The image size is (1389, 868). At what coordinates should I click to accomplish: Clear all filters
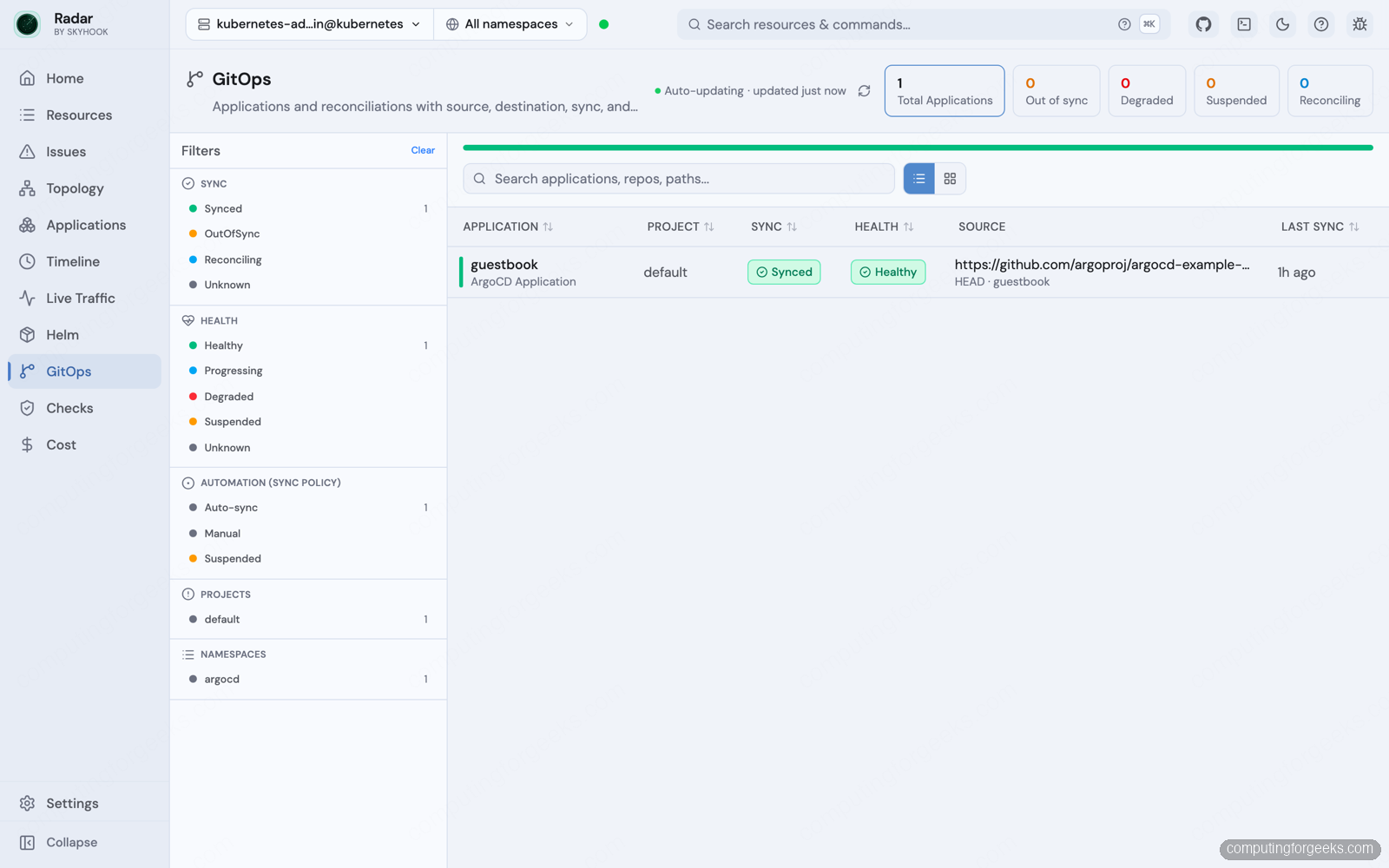click(x=423, y=150)
